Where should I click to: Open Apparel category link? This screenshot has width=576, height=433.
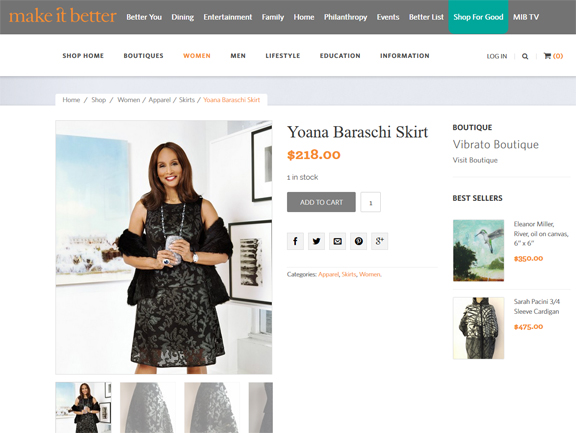click(328, 274)
